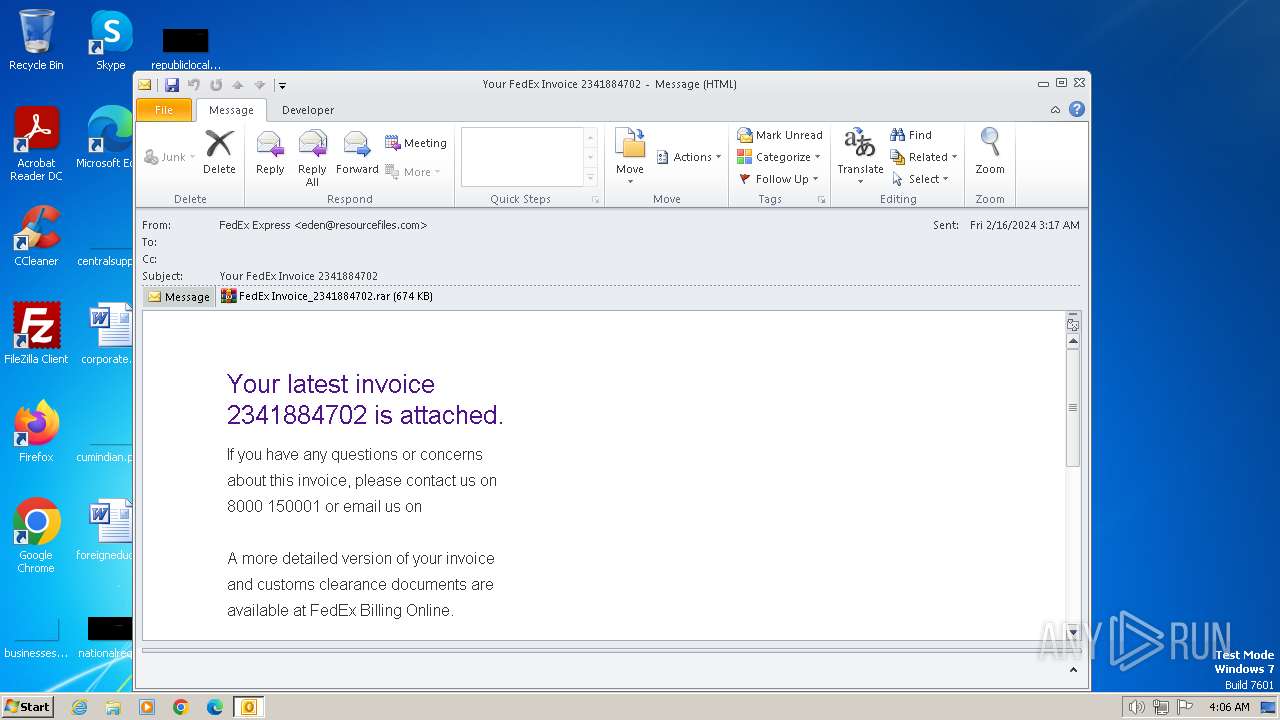
Task: Go to next item using down arrow
Action: (260, 85)
